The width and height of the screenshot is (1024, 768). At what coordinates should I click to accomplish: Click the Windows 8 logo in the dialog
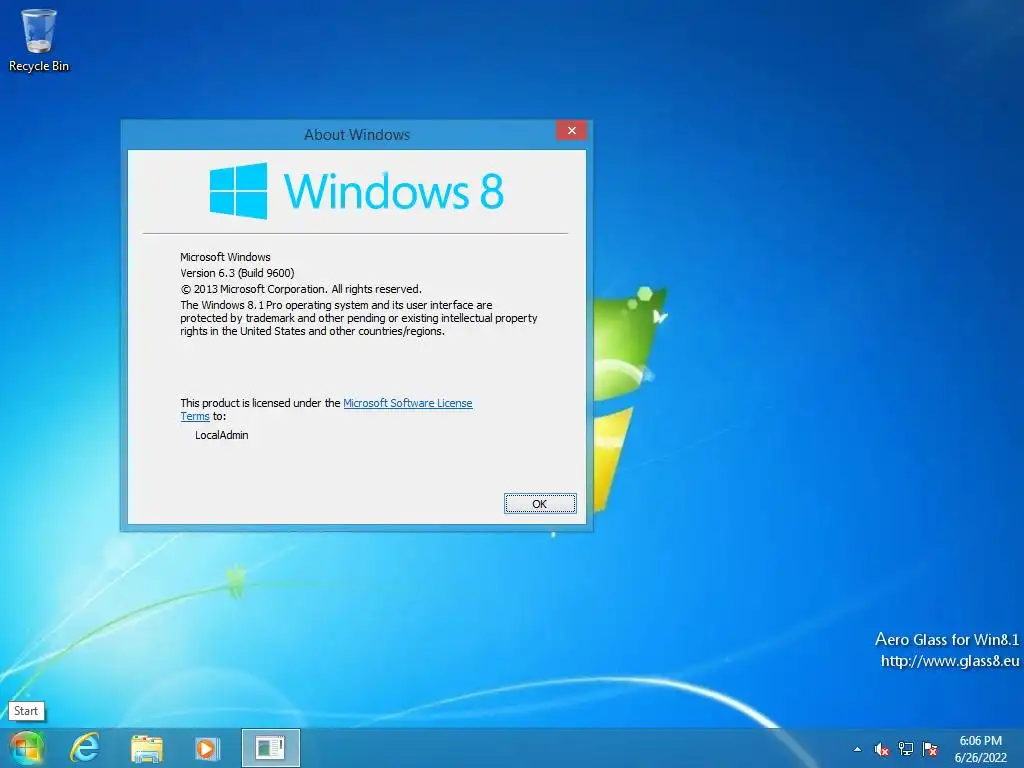point(357,191)
